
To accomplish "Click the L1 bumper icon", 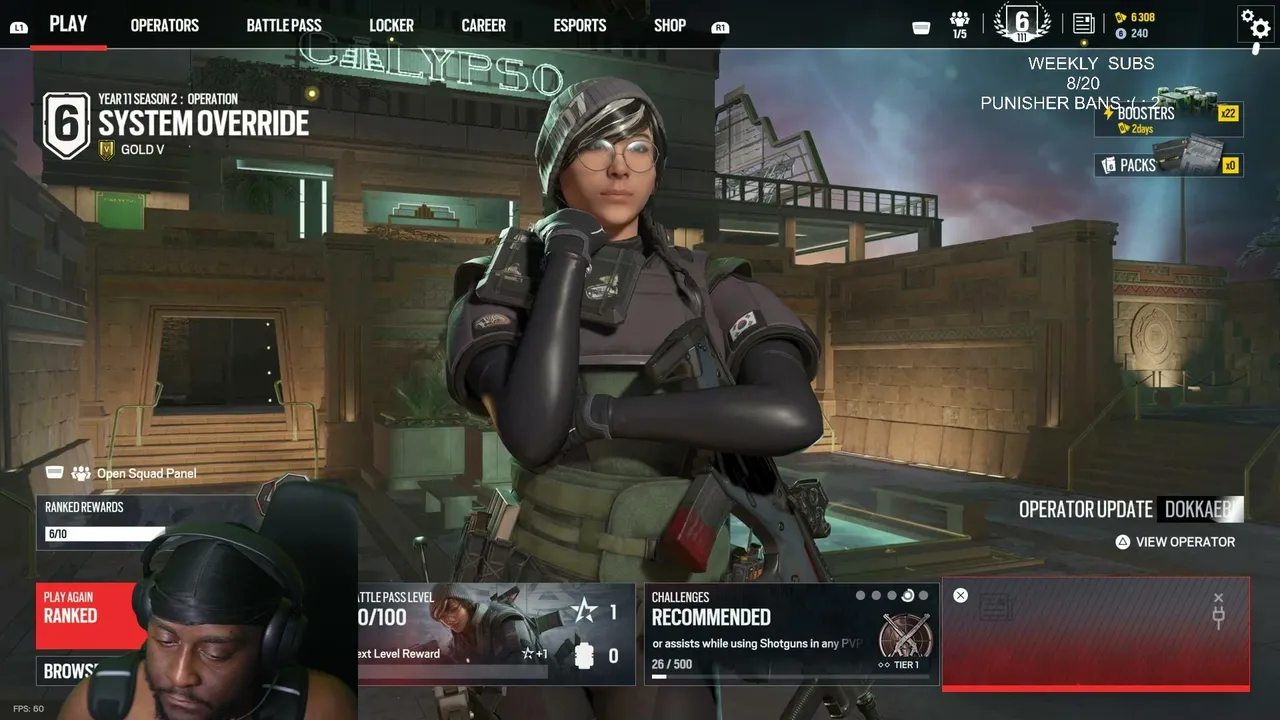I will click(x=19, y=28).
